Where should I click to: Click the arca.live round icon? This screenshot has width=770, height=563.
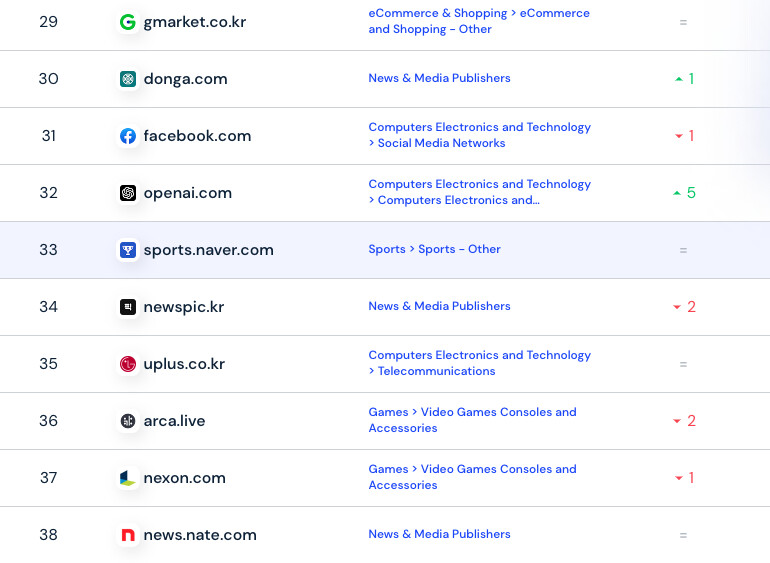pos(128,421)
